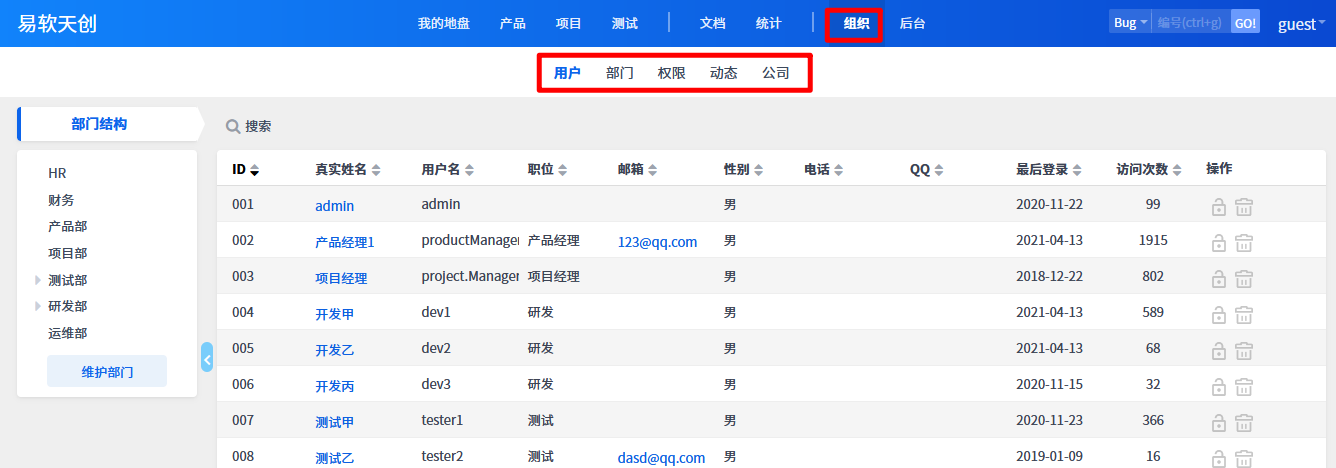Collapse the department sidebar with arrow handle
Screen dimensions: 1336x468
pos(207,357)
